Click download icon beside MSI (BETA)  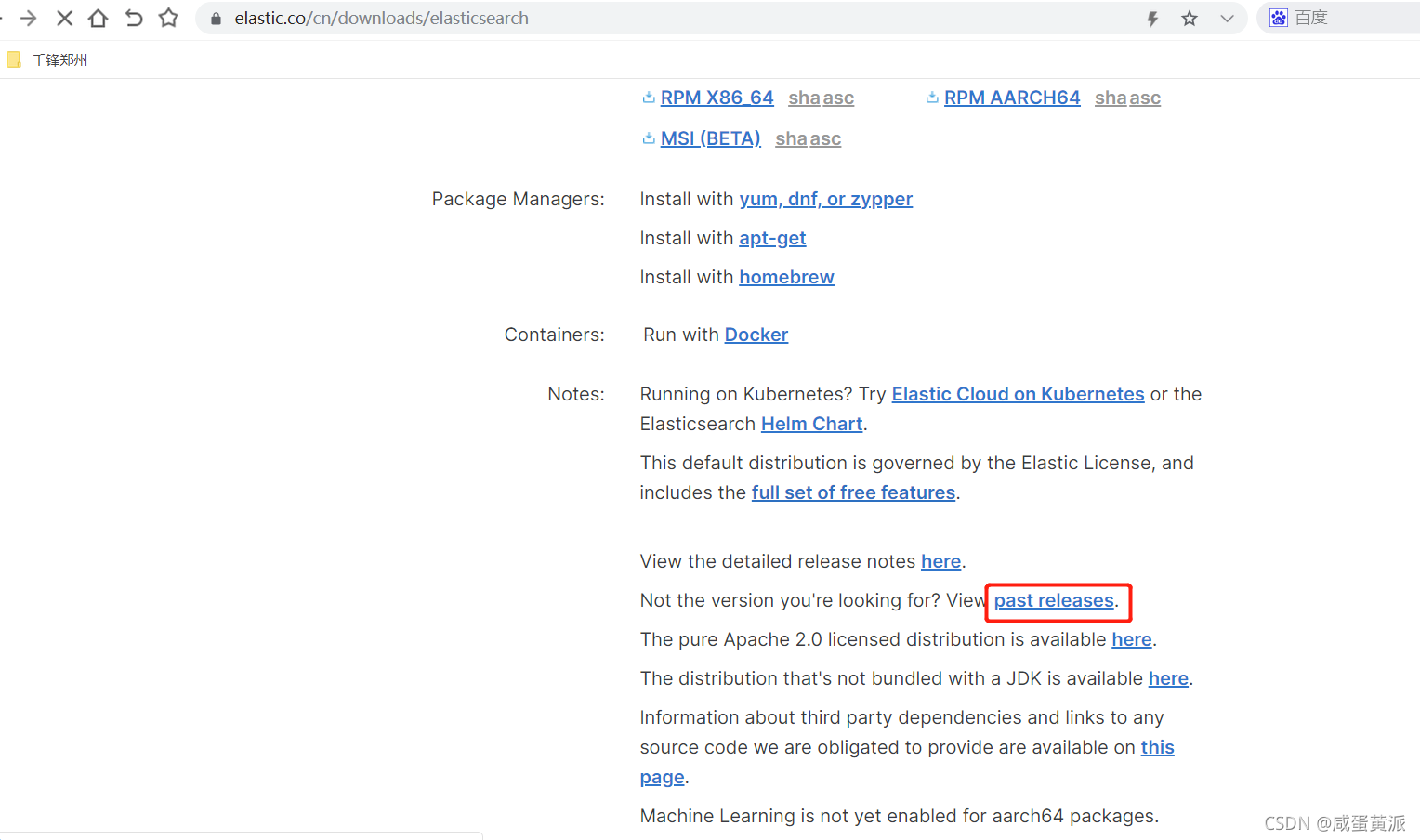[649, 138]
